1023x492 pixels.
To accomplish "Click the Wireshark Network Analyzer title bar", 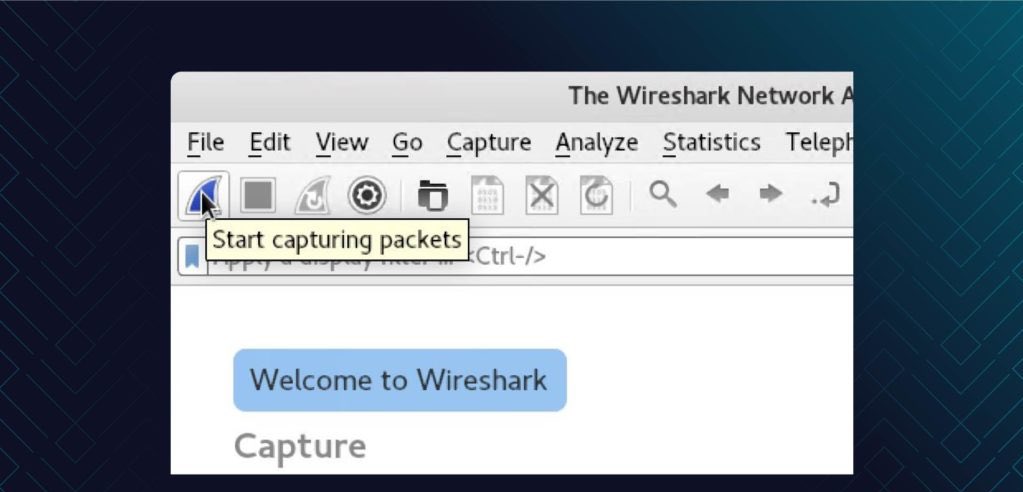I will tap(512, 96).
